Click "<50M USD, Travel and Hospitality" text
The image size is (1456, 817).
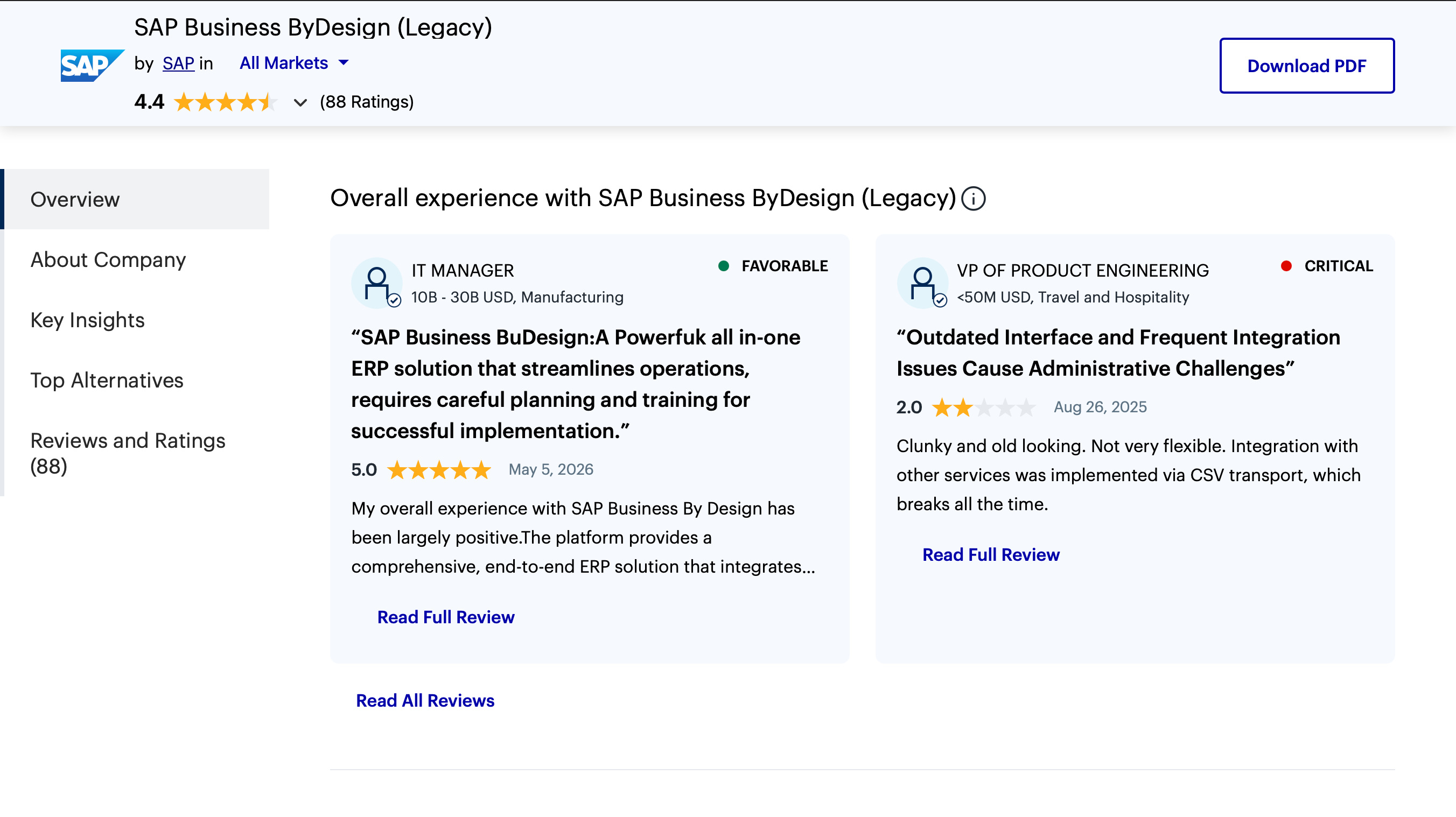(x=1073, y=297)
